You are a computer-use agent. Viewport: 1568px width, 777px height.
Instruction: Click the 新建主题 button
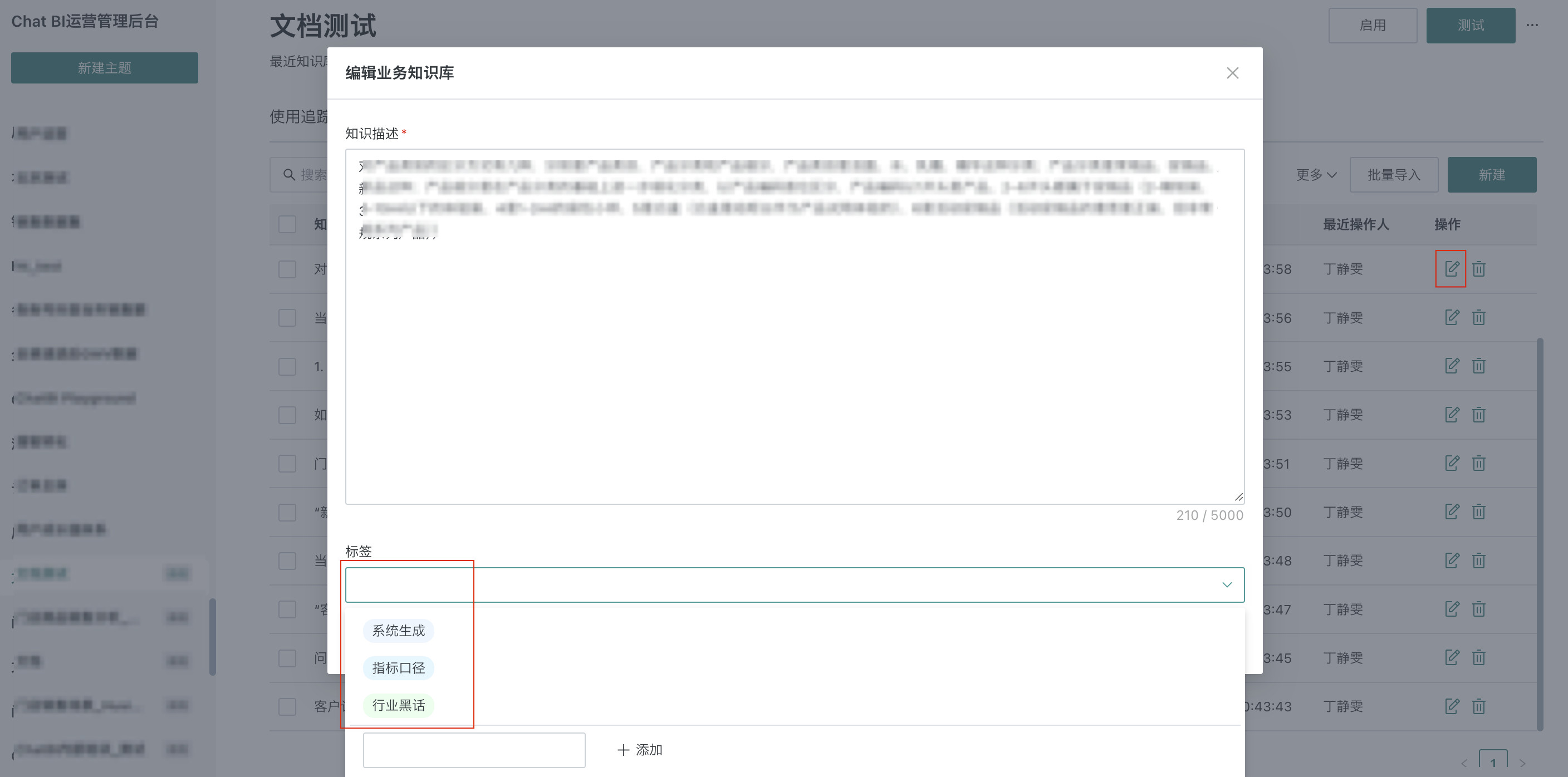tap(104, 67)
